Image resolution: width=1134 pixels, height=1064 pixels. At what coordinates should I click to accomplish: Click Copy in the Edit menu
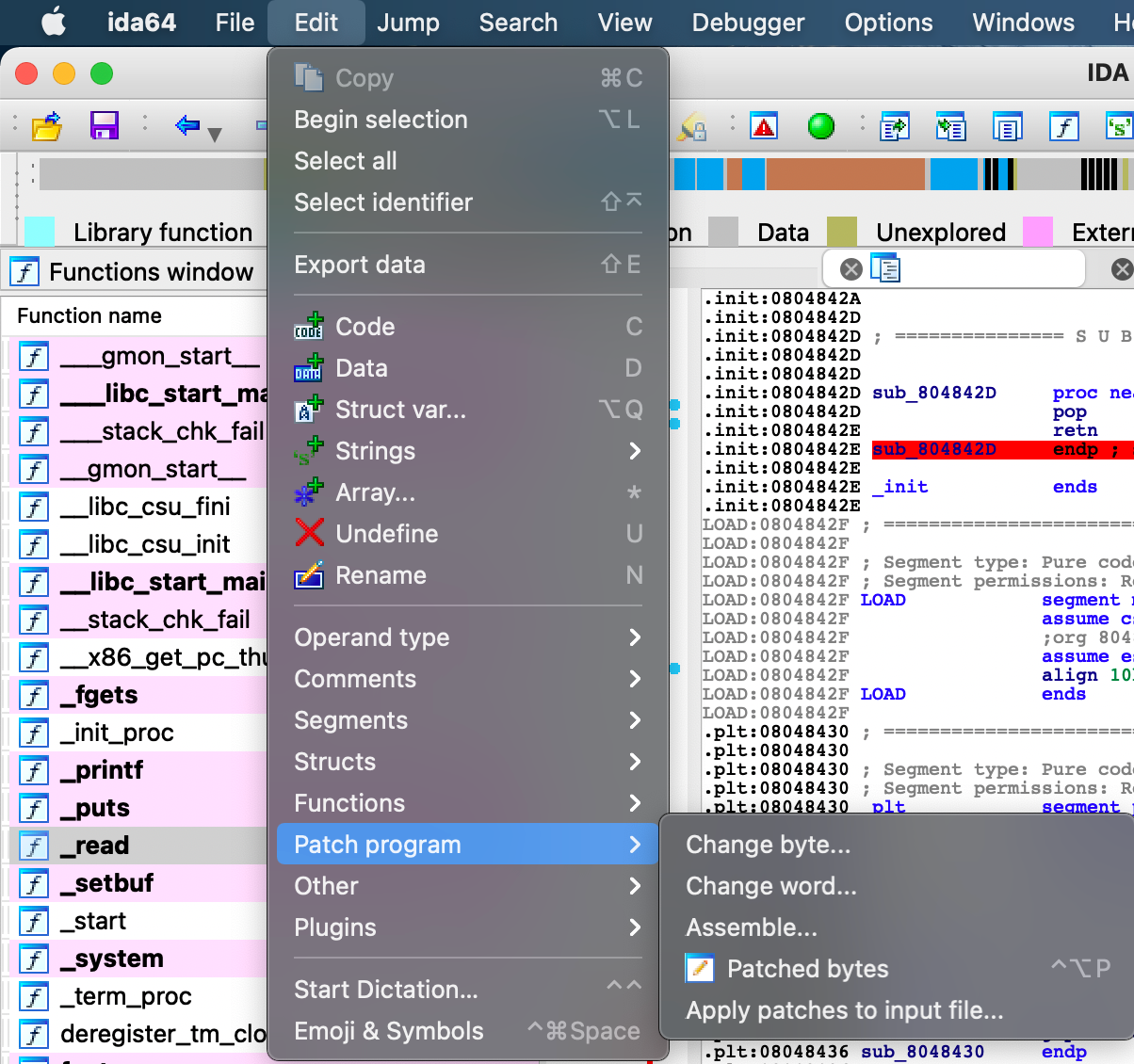468,78
